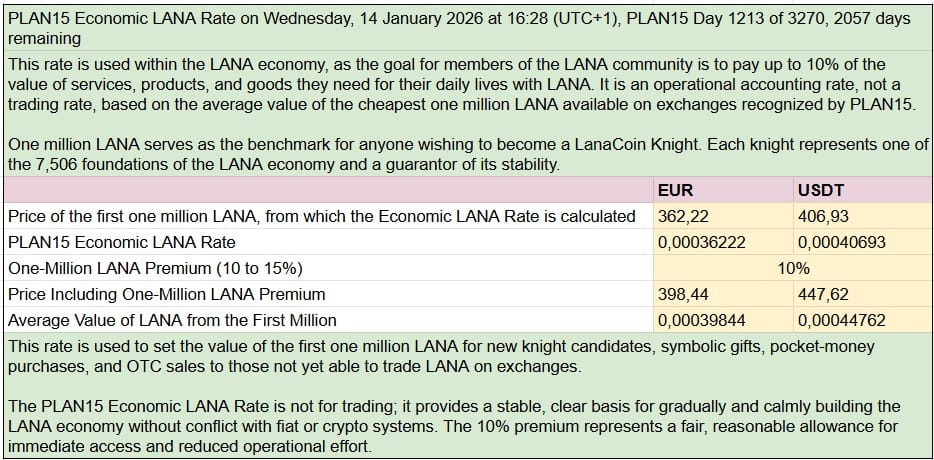Click the EUR premium price 398,44

click(722, 294)
